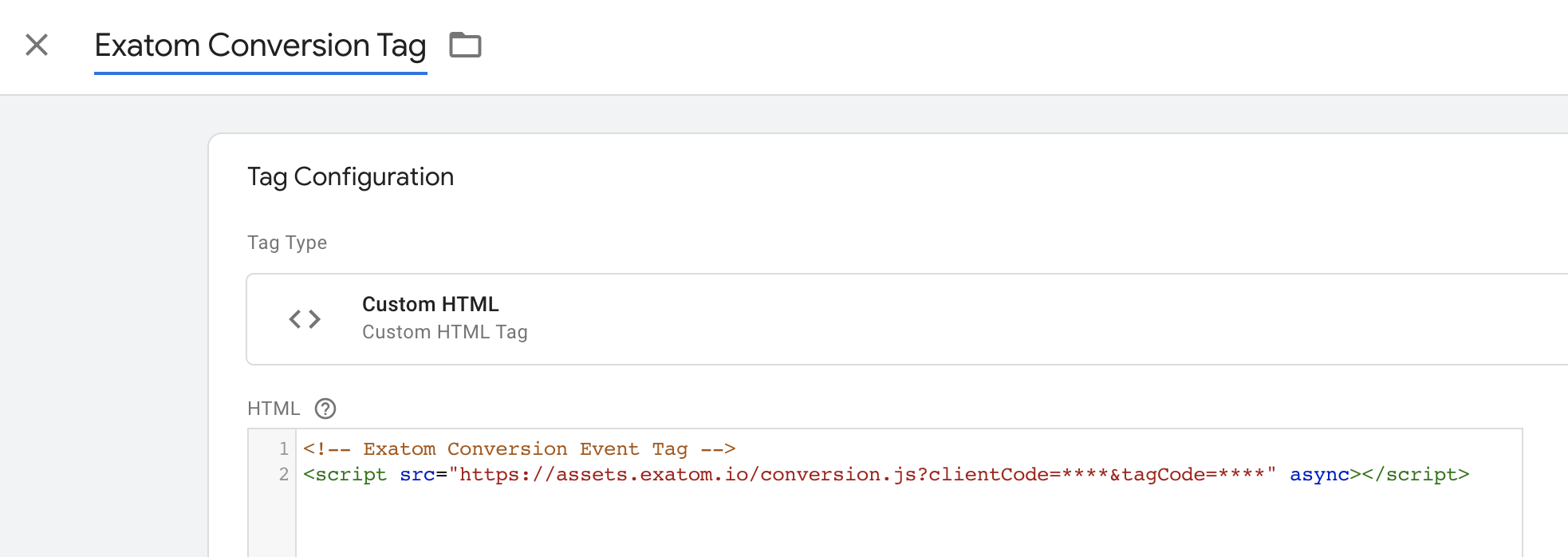Close the tag editor with the X icon
The image size is (1568, 557).
37,45
